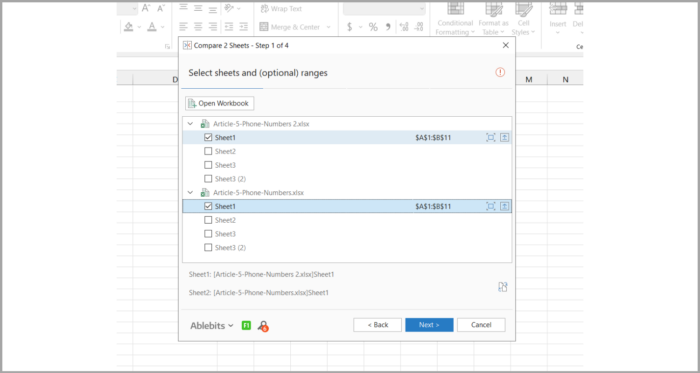Click the red exclamation info icon

500,72
